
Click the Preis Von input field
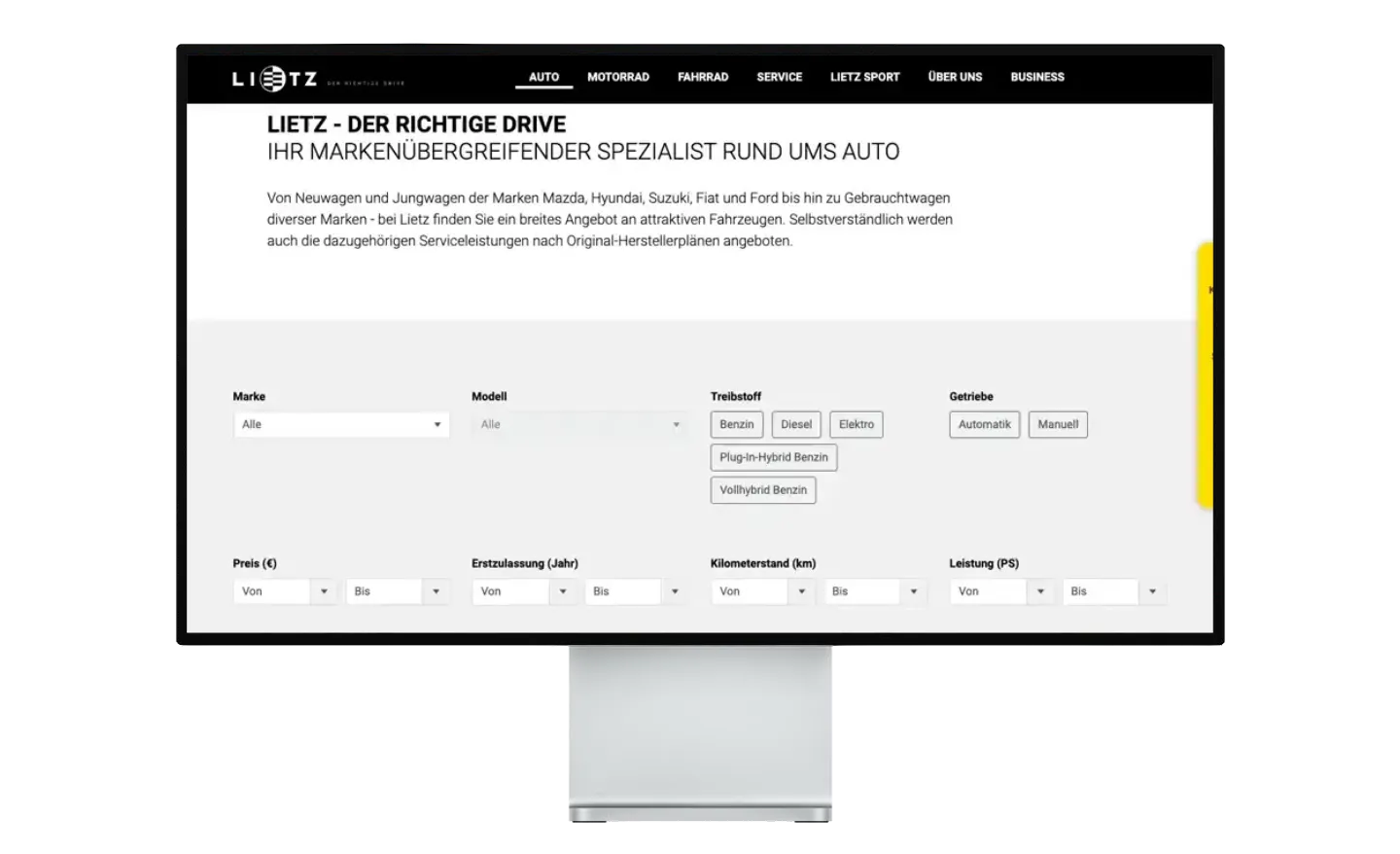coord(272,591)
